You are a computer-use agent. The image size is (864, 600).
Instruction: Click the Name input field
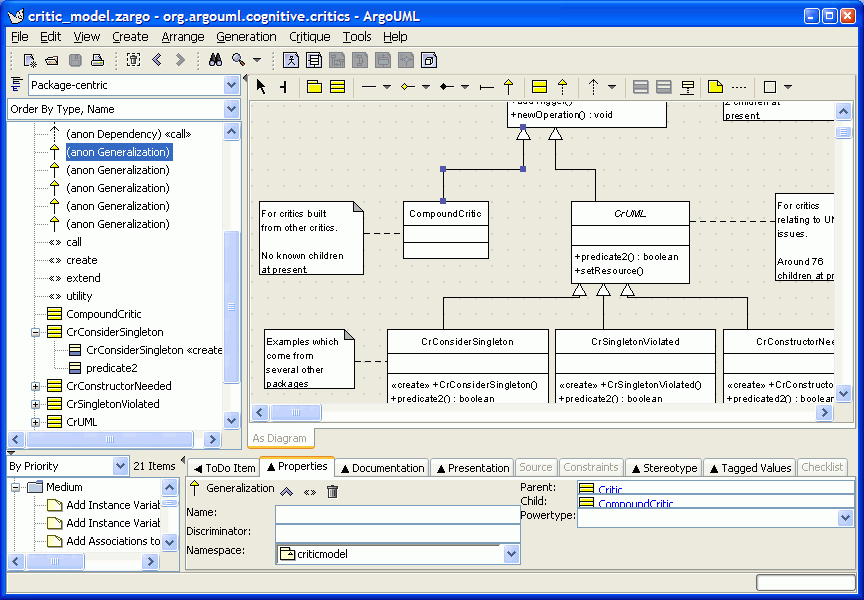point(397,513)
